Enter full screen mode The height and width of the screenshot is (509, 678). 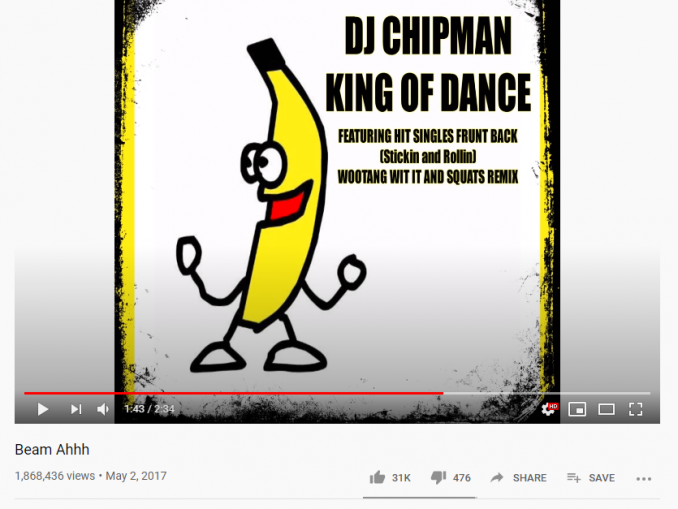pos(635,409)
